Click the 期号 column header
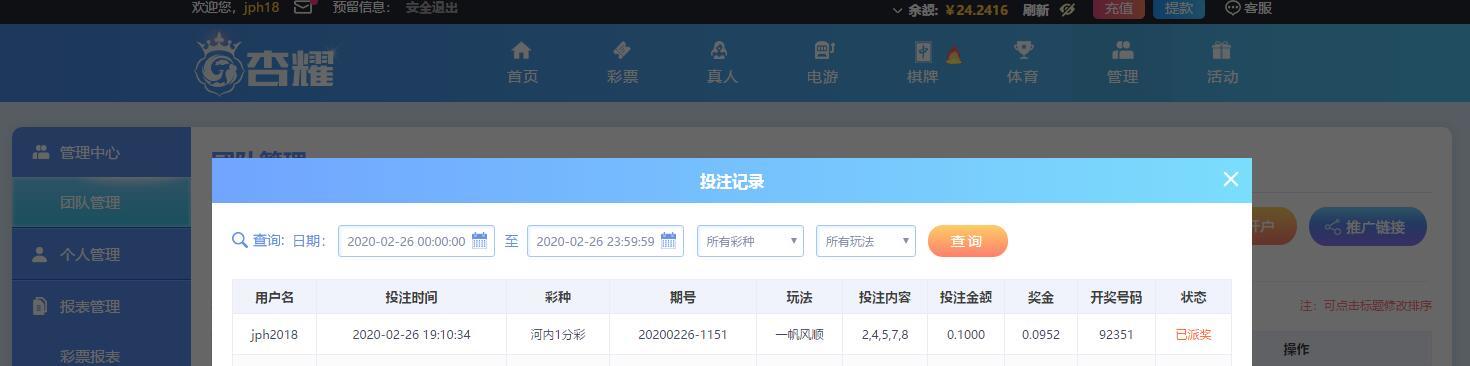The width and height of the screenshot is (1470, 366). 683,297
